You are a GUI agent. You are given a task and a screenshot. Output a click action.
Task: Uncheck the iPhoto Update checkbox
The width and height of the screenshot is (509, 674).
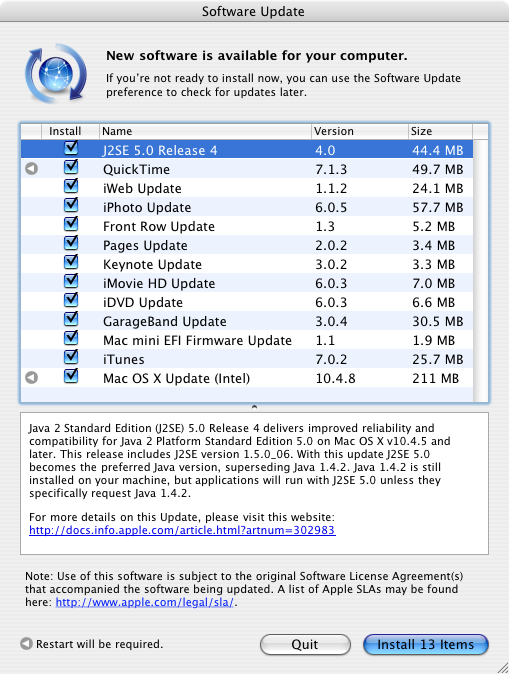(x=71, y=205)
